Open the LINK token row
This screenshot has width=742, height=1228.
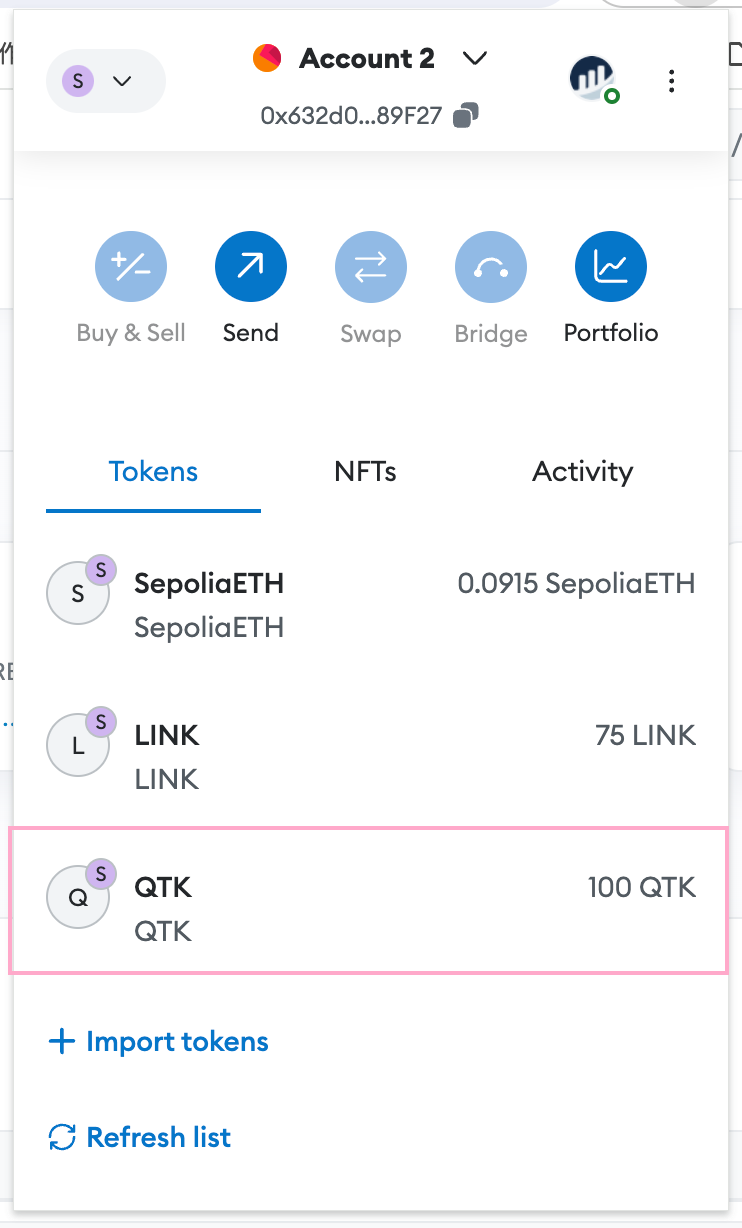click(371, 756)
